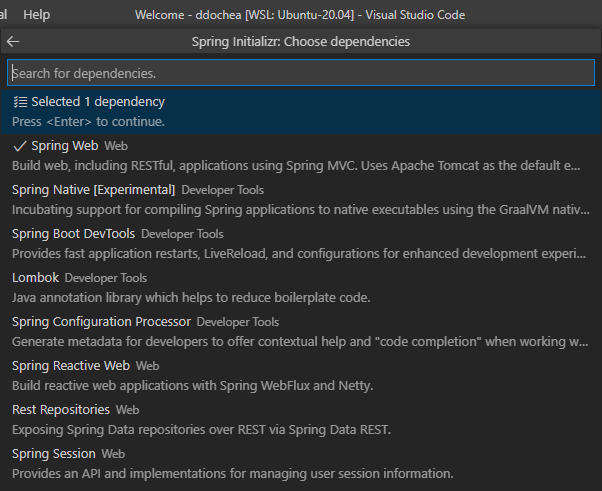
Task: Uncheck the Spring Web checkmark
Action: point(20,146)
